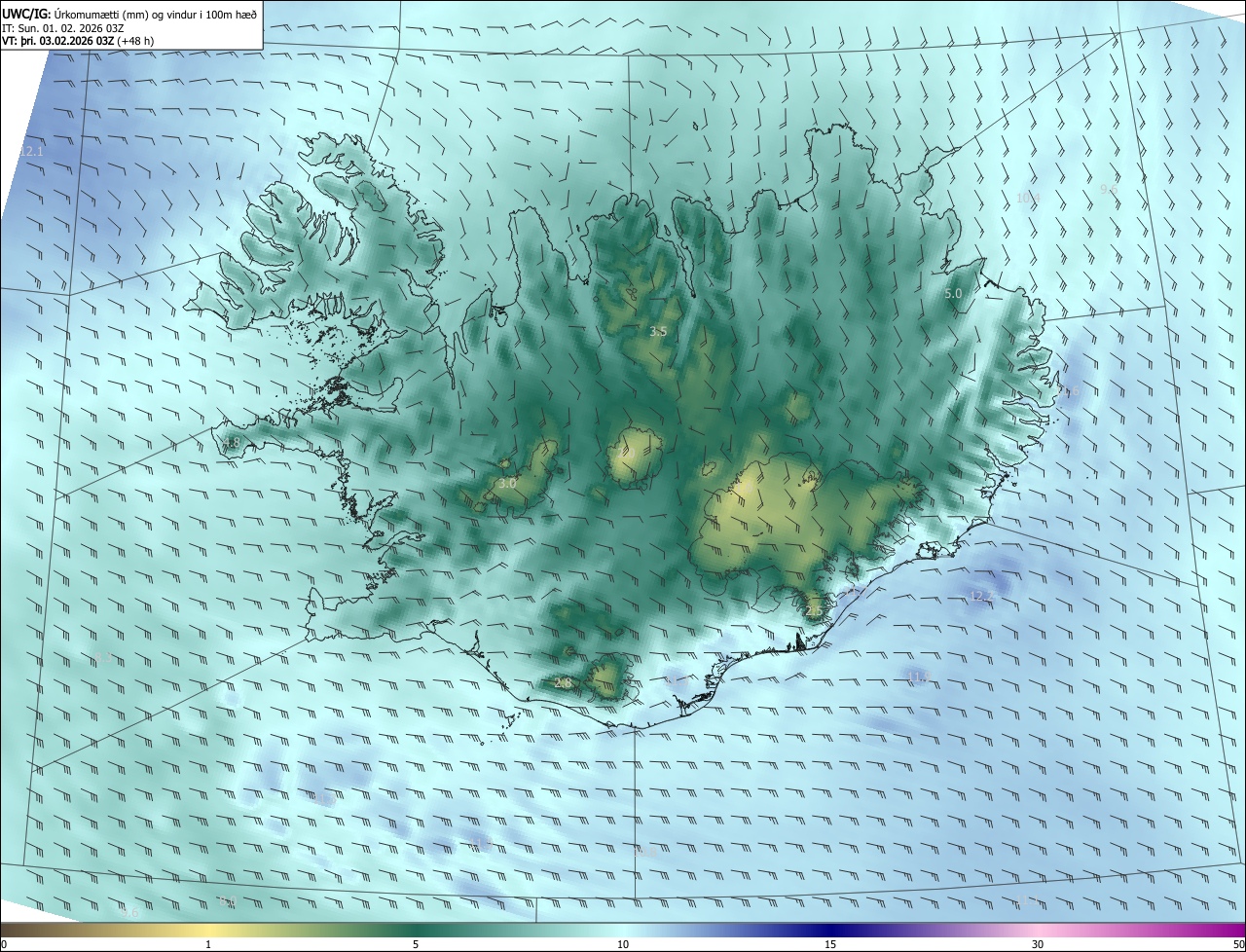Click the 3.0 value label in west Iceland
1246x952 pixels.
click(x=507, y=483)
